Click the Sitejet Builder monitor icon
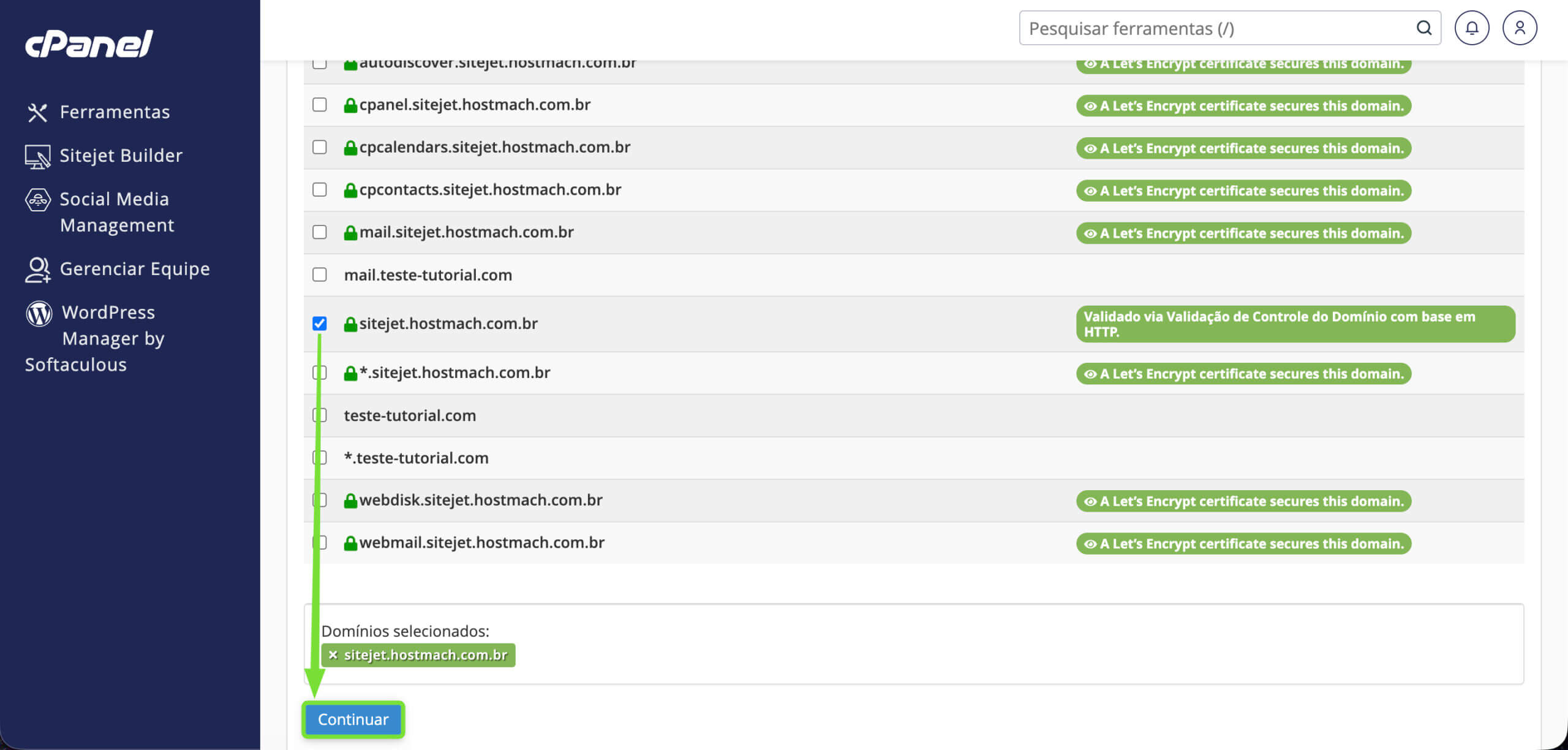The width and height of the screenshot is (1568, 750). pyautogui.click(x=37, y=156)
